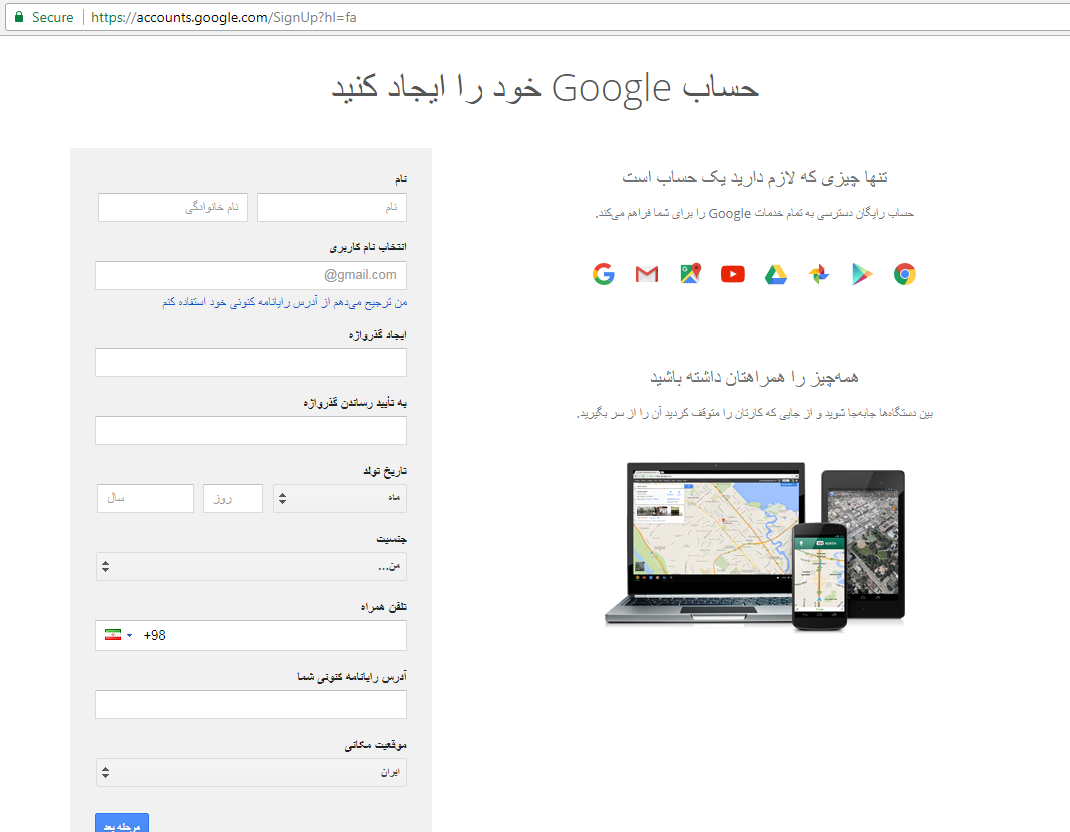Click the birth year field سال
Viewport: 1070px width, 832px height.
(145, 498)
